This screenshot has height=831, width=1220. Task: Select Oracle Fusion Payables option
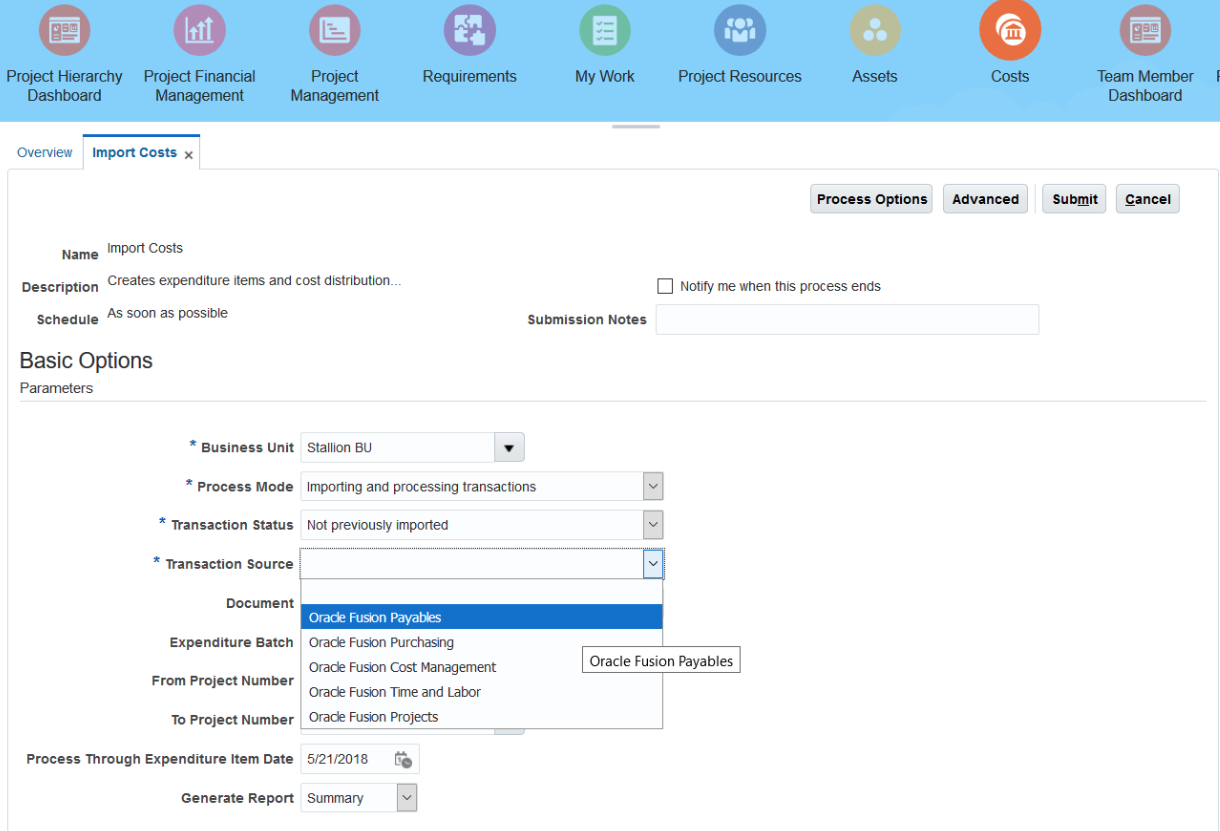(x=481, y=618)
